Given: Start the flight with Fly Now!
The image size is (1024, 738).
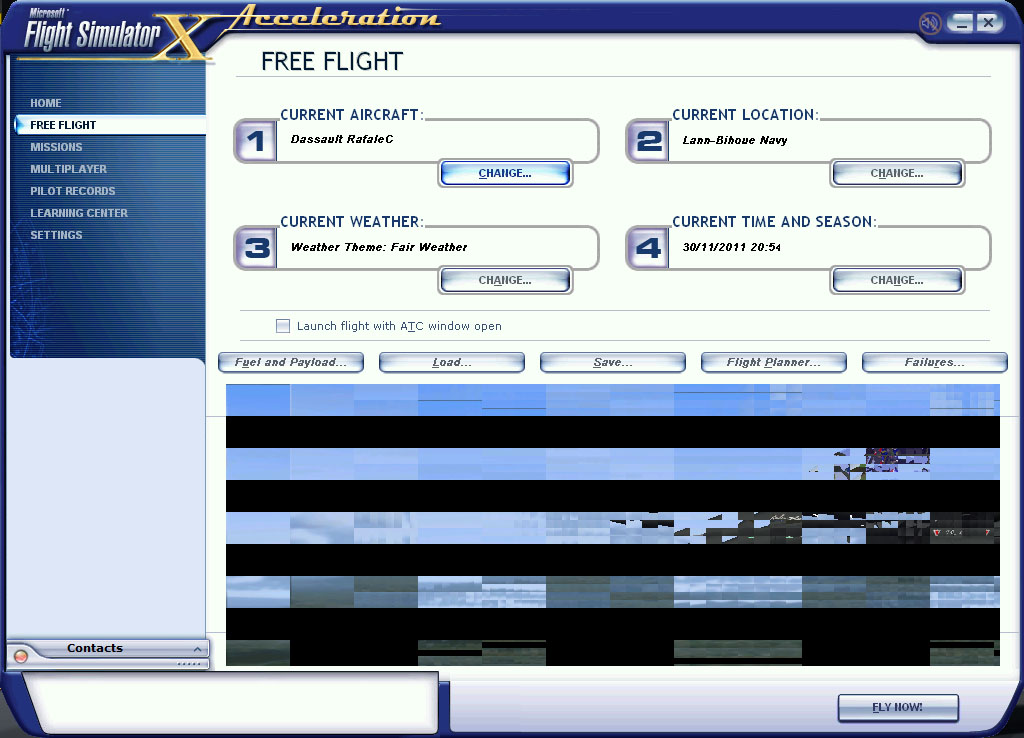Looking at the screenshot, I should pos(898,707).
